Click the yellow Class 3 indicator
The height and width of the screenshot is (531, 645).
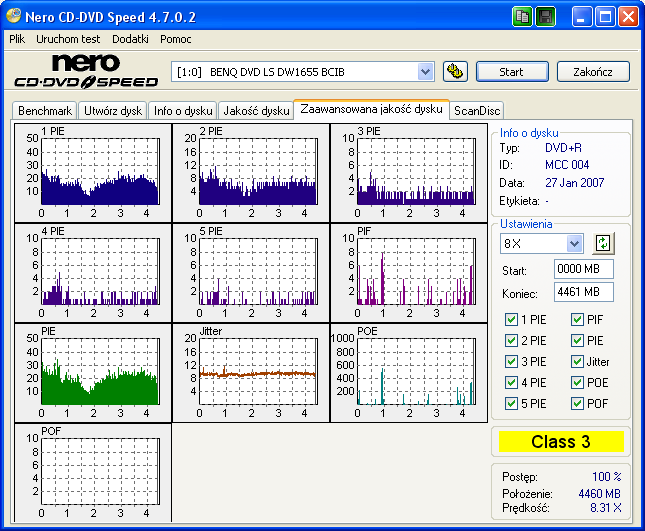click(x=561, y=442)
